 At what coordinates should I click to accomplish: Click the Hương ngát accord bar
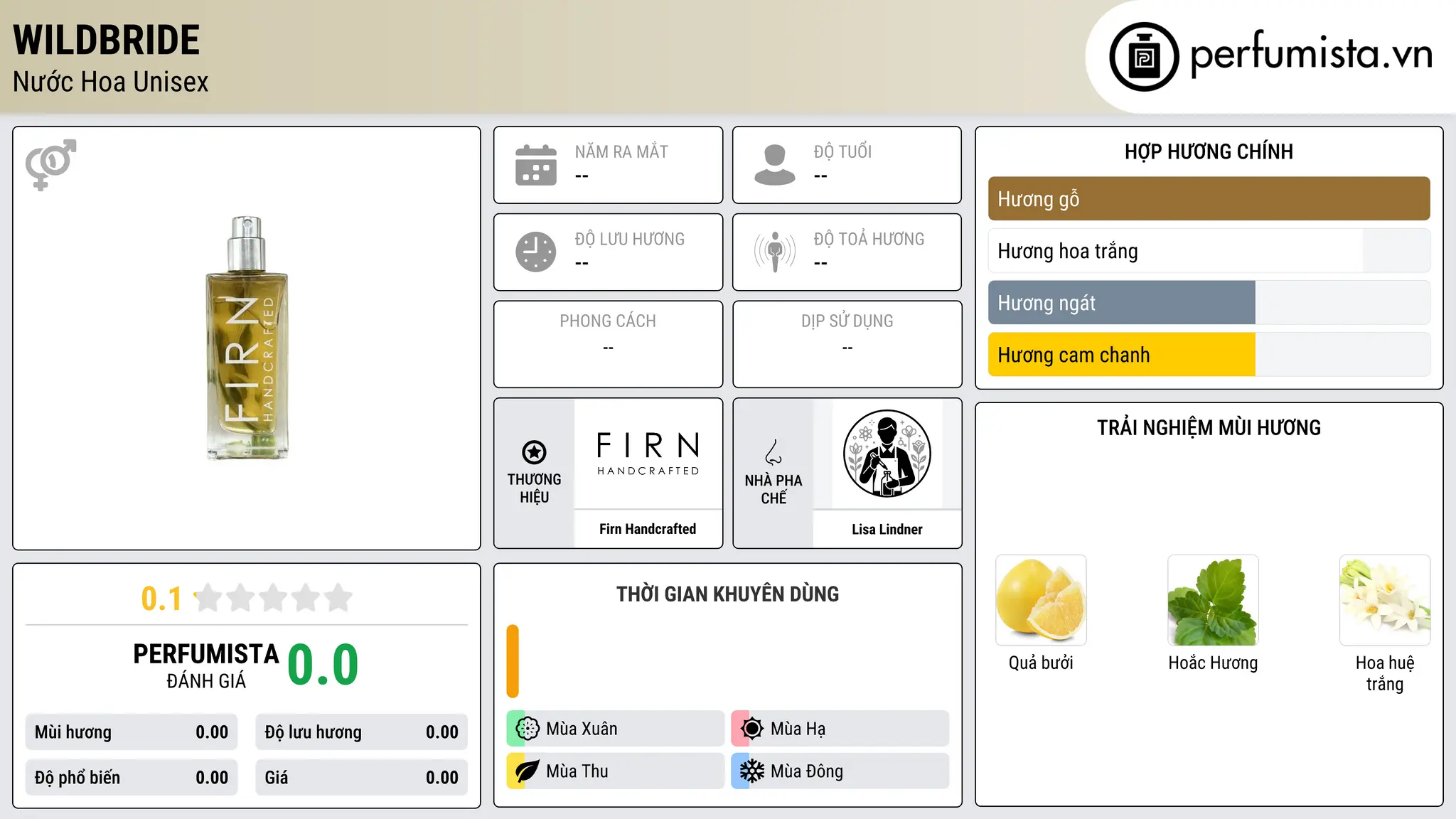tap(1209, 303)
